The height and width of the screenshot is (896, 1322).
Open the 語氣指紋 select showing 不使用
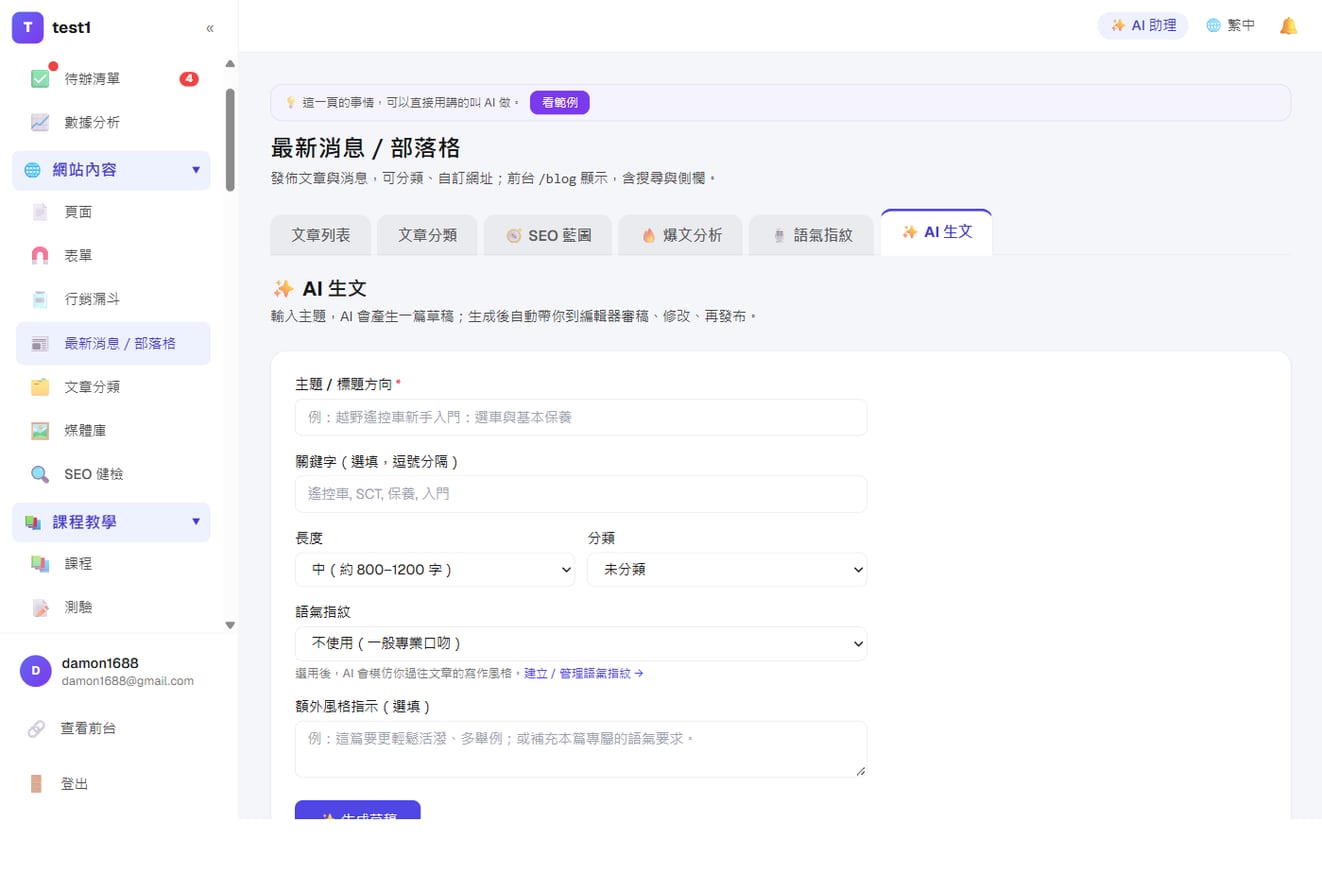(581, 644)
